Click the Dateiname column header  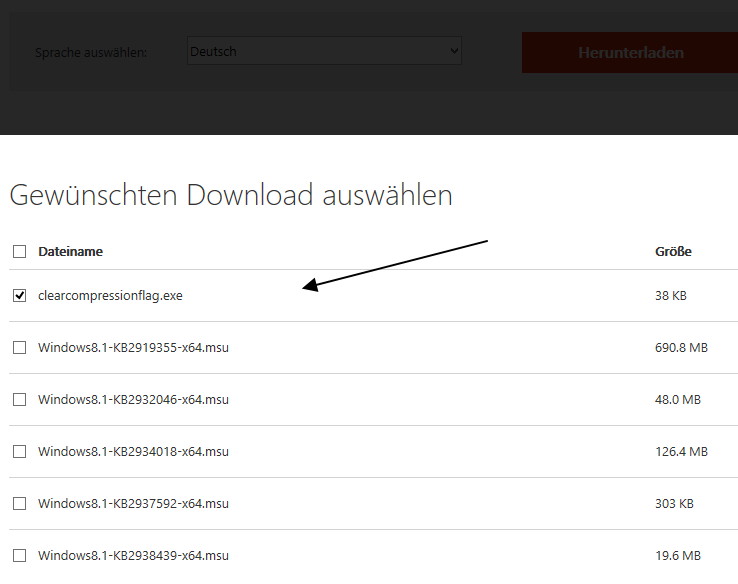(x=71, y=251)
